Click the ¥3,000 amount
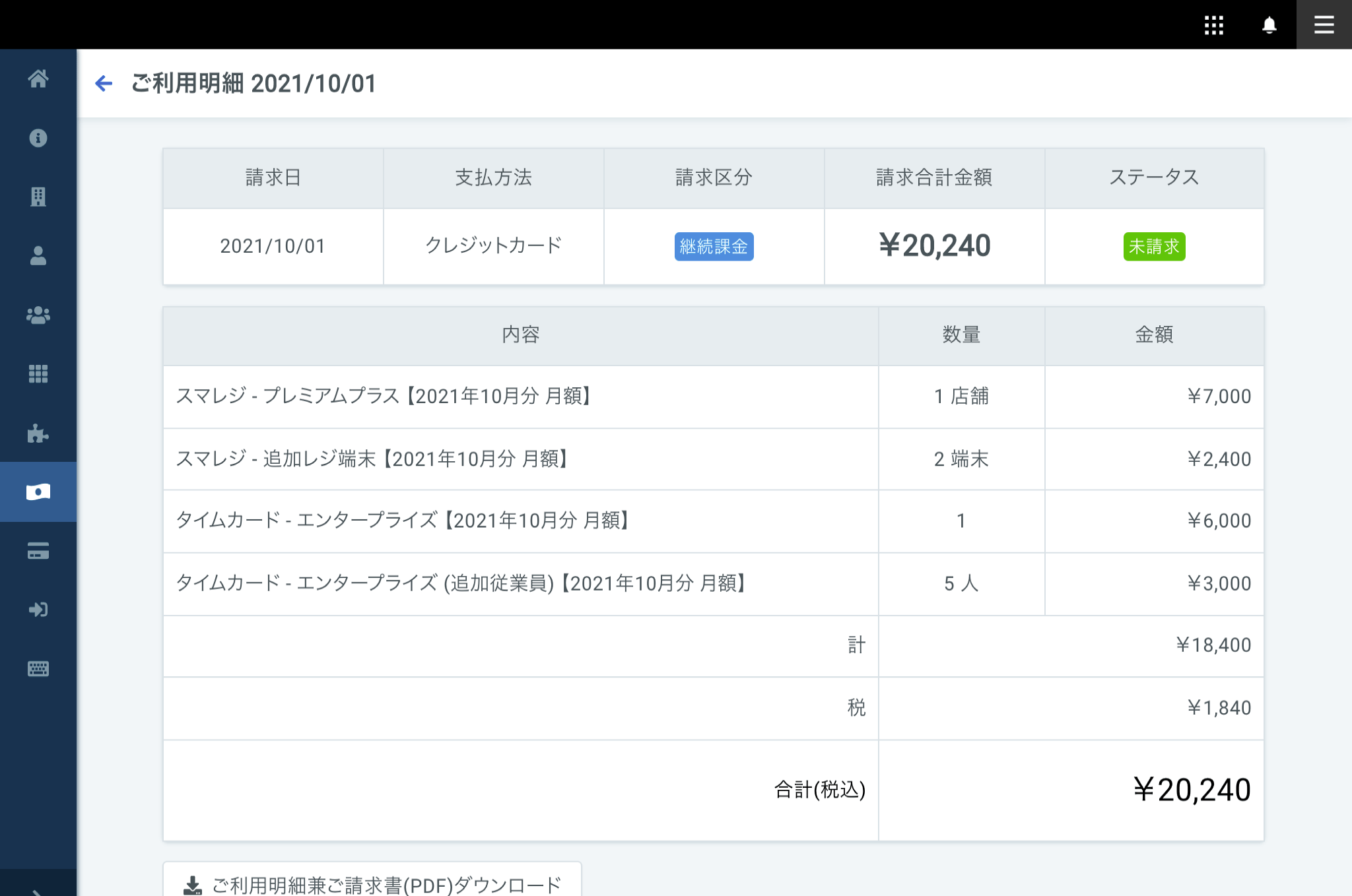The image size is (1352, 896). 1219,584
